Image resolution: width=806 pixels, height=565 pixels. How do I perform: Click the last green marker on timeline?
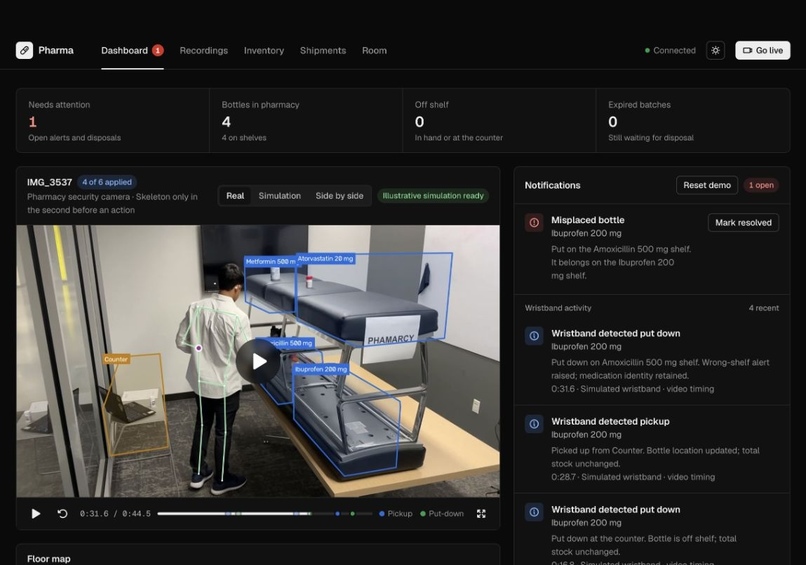[x=353, y=514]
